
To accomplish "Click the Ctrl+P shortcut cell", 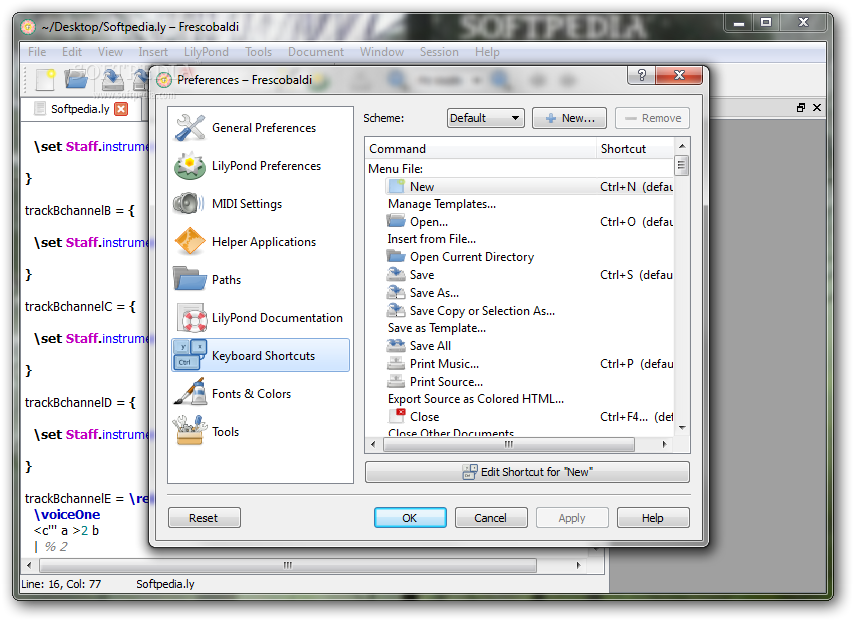I will tap(636, 363).
